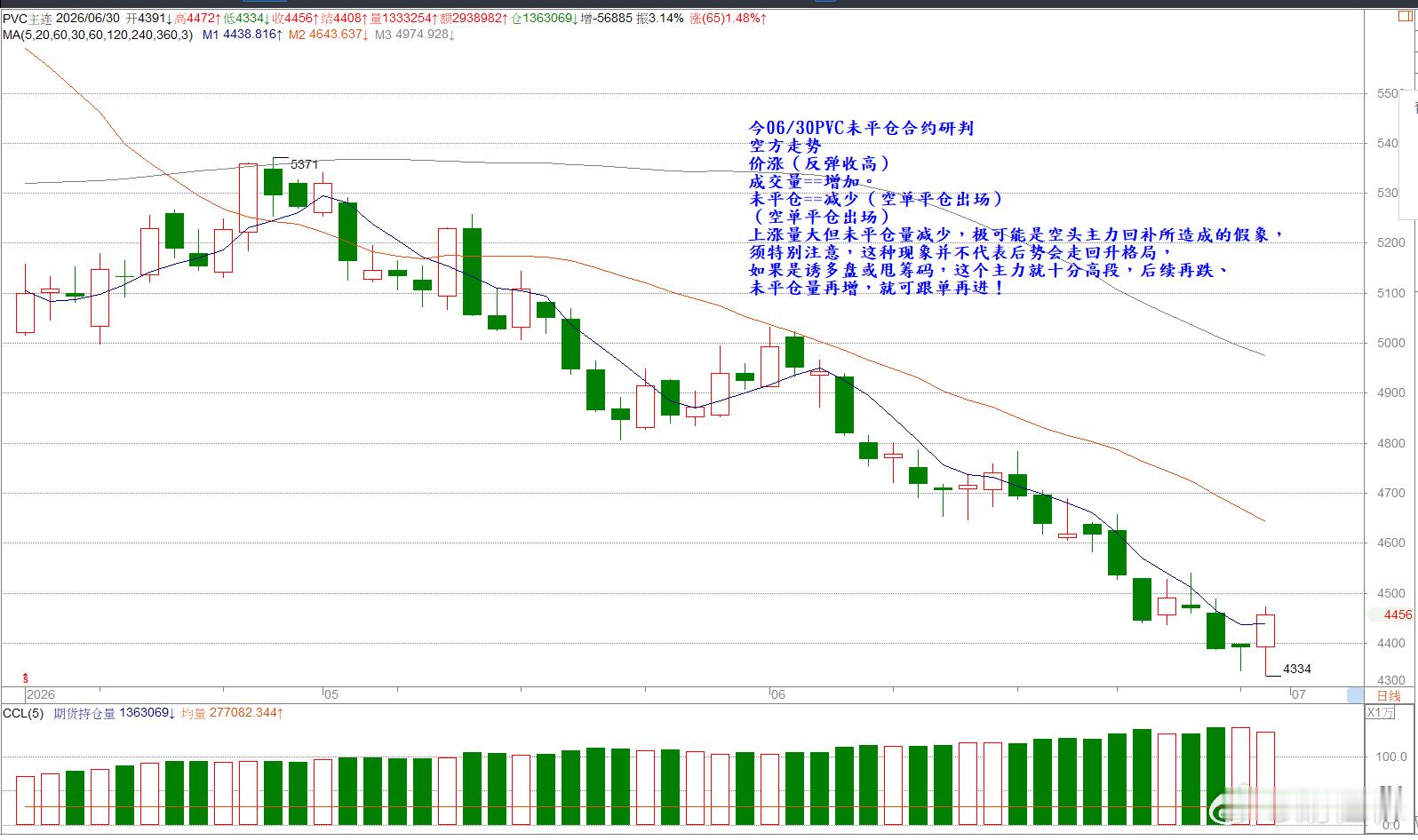Click the annotation line 空方走势
The height and width of the screenshot is (840, 1418).
[x=785, y=146]
